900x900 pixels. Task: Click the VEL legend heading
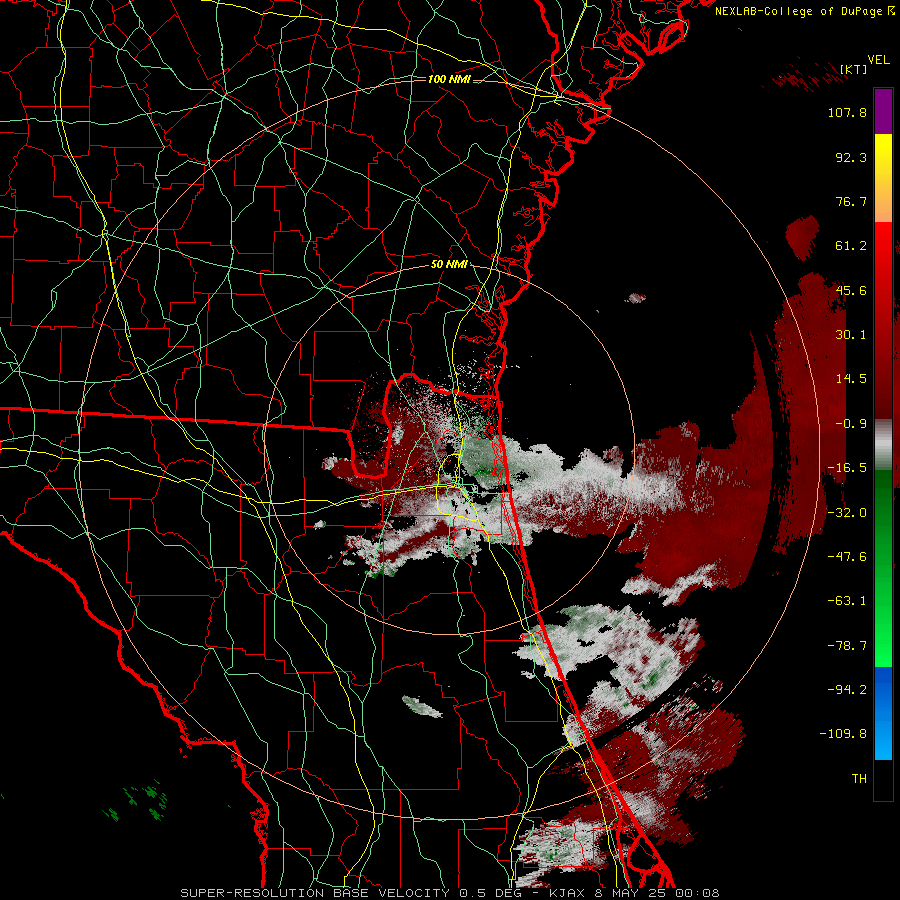point(878,59)
